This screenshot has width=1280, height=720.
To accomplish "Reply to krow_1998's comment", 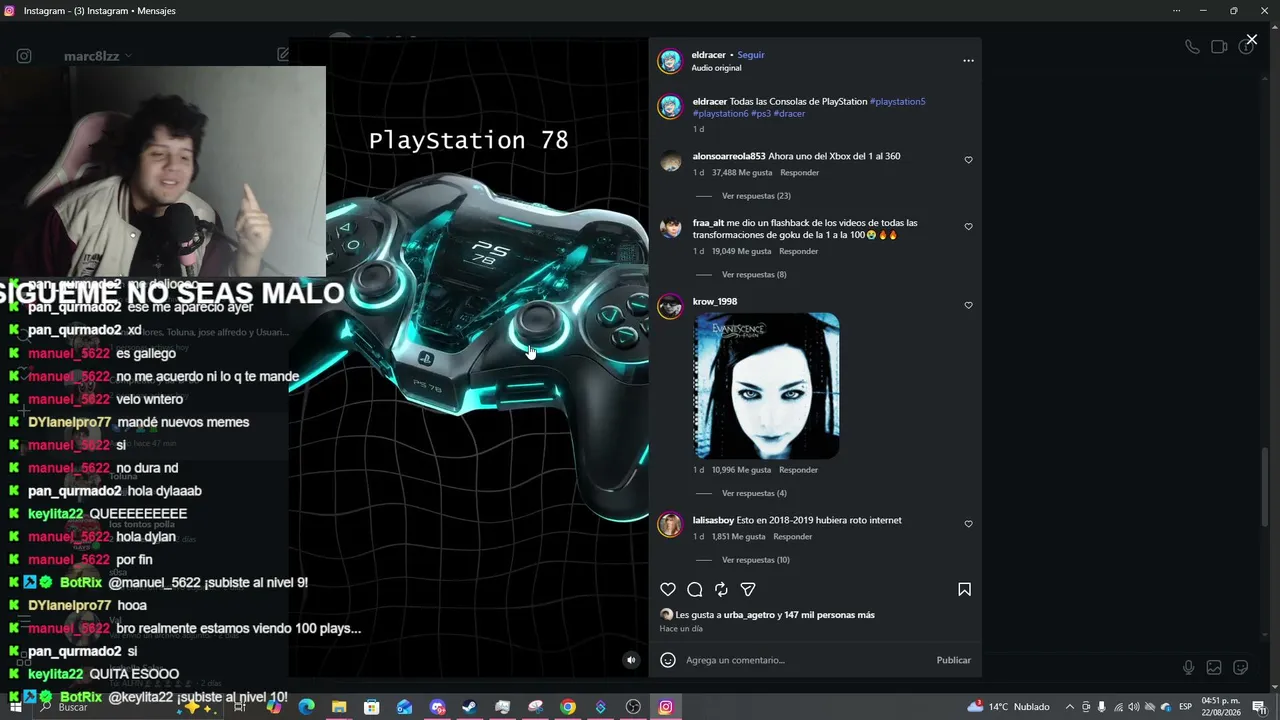I will tap(798, 470).
